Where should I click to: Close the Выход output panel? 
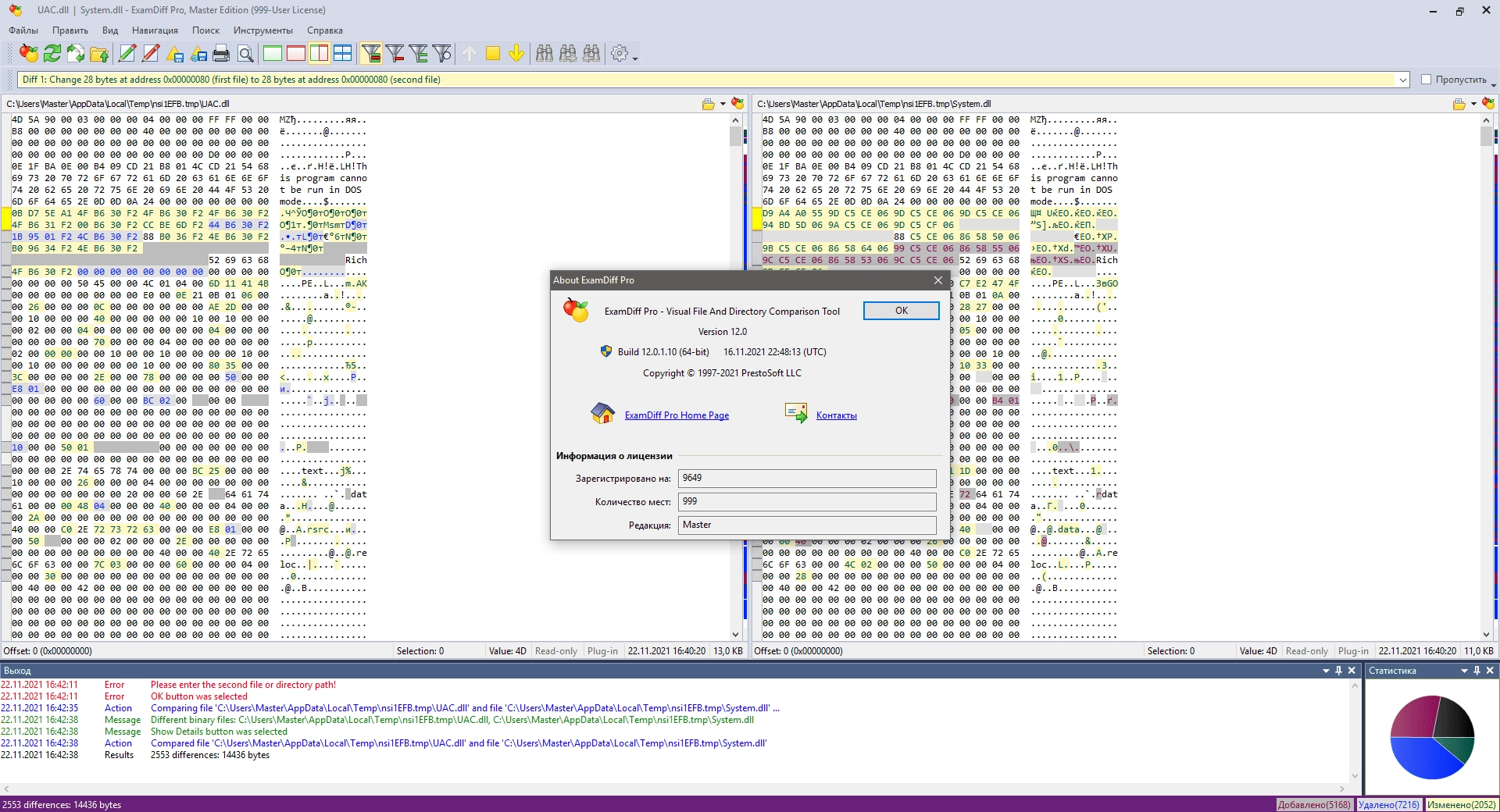pos(1352,671)
